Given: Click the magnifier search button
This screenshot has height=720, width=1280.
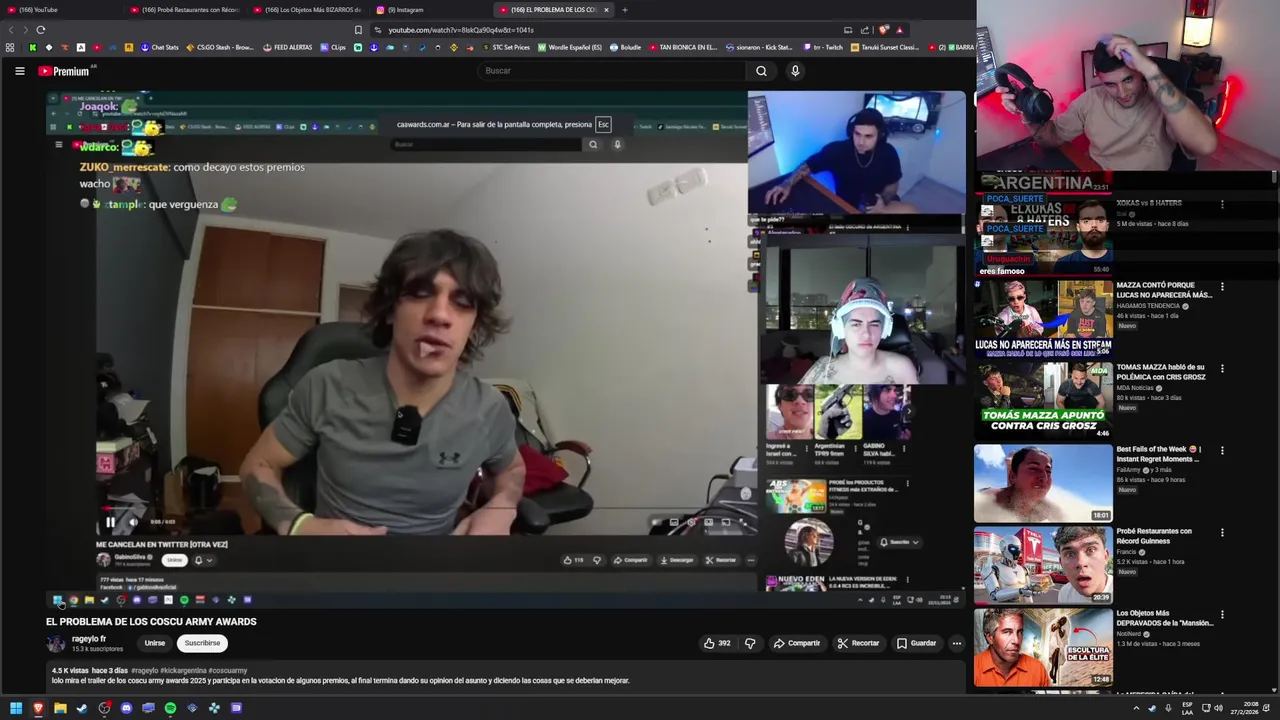Looking at the screenshot, I should point(761,71).
